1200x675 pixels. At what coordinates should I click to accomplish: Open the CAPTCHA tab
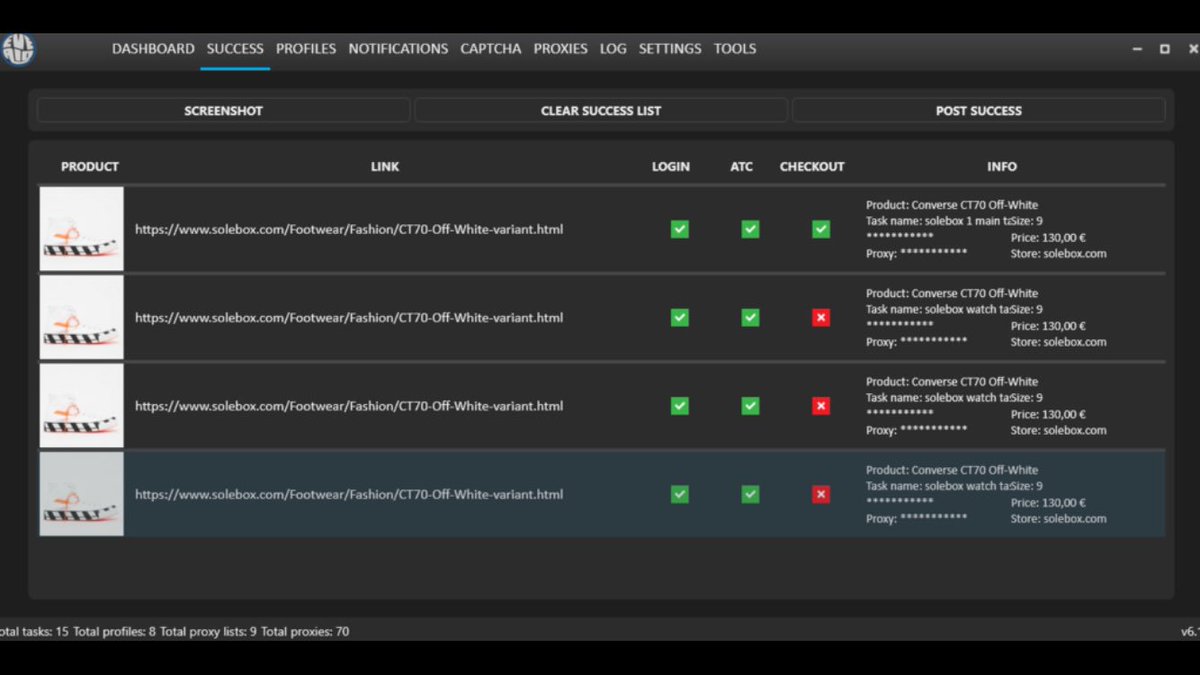[x=491, y=49]
